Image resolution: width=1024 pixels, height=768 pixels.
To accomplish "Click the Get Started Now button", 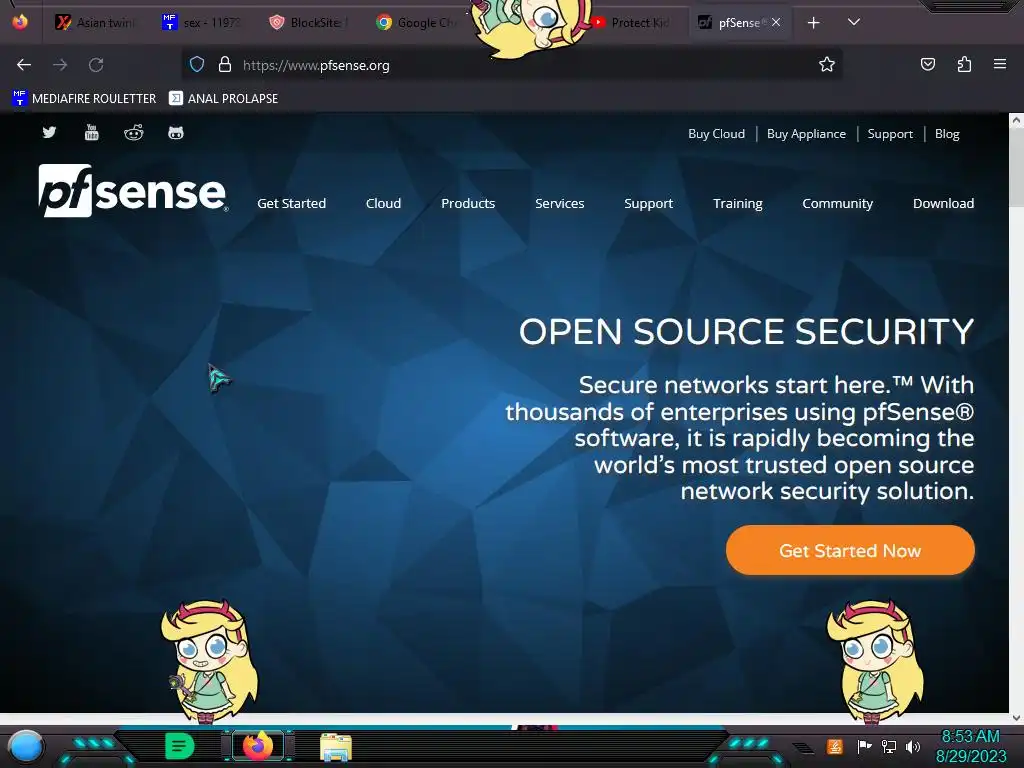I will pos(850,550).
